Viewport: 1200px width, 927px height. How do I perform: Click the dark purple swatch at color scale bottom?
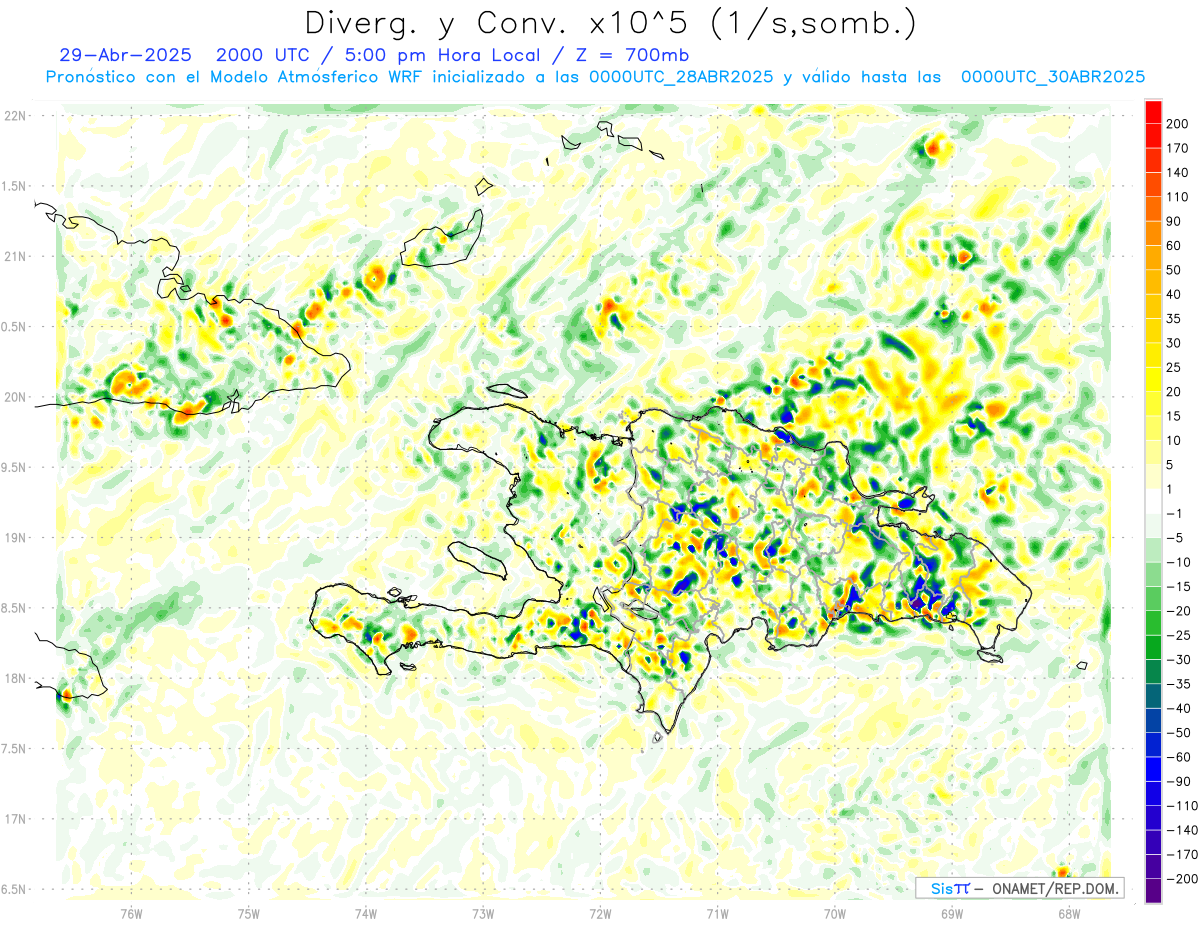(1153, 890)
